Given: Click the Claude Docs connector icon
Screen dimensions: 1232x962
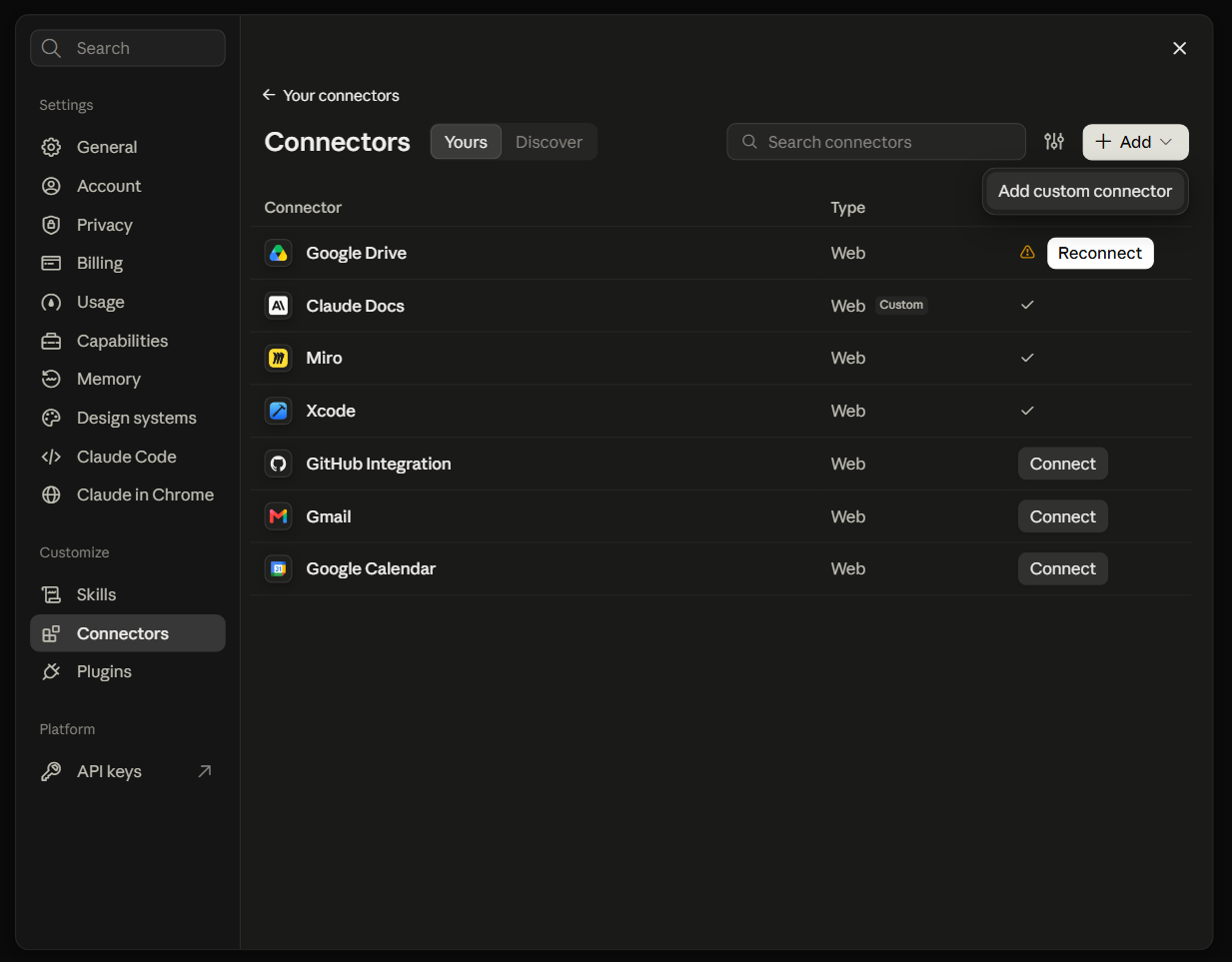Looking at the screenshot, I should coord(279,306).
